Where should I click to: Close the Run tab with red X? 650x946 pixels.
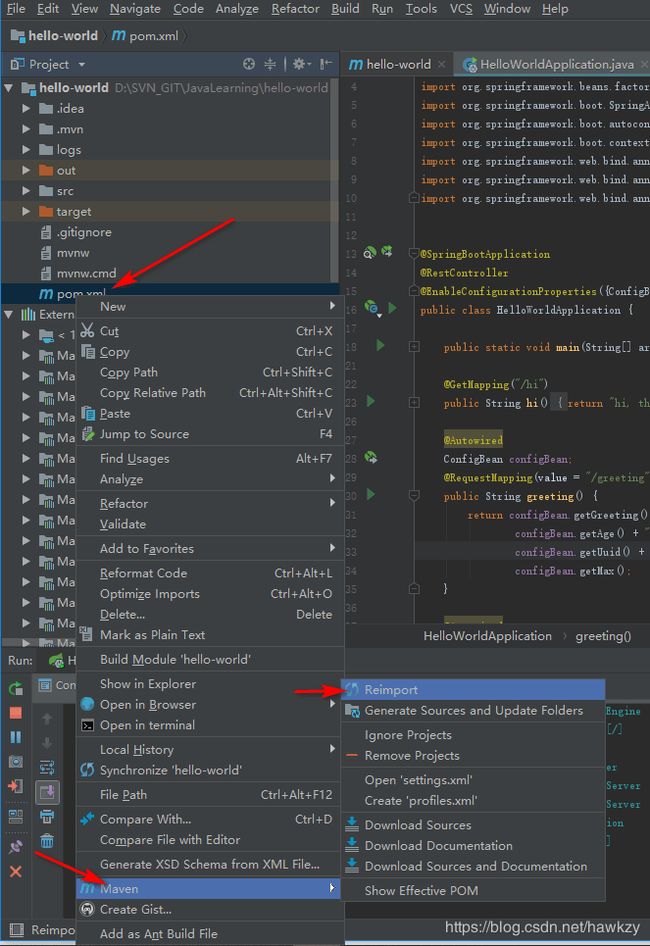click(x=16, y=871)
